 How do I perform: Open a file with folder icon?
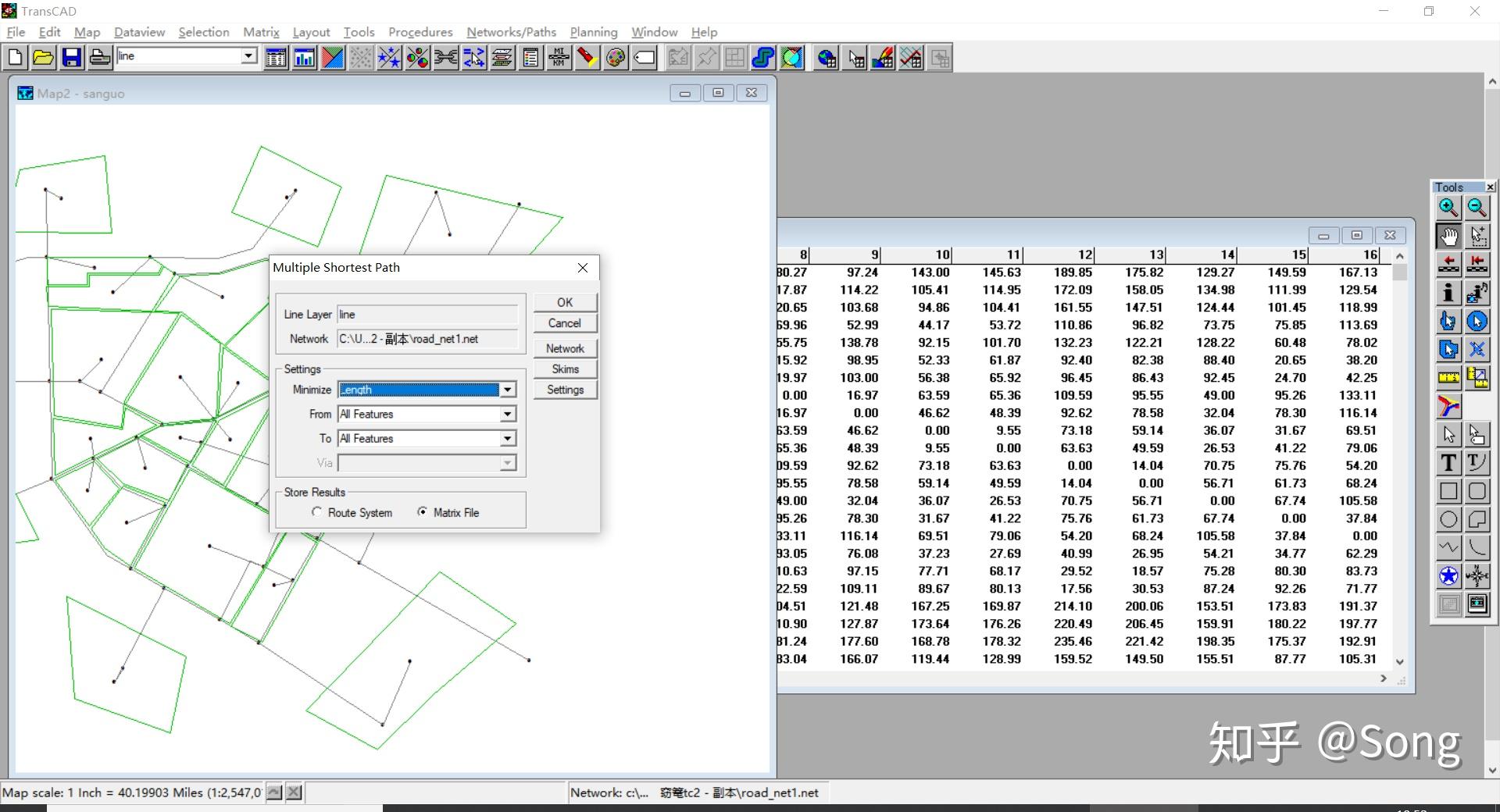click(43, 58)
